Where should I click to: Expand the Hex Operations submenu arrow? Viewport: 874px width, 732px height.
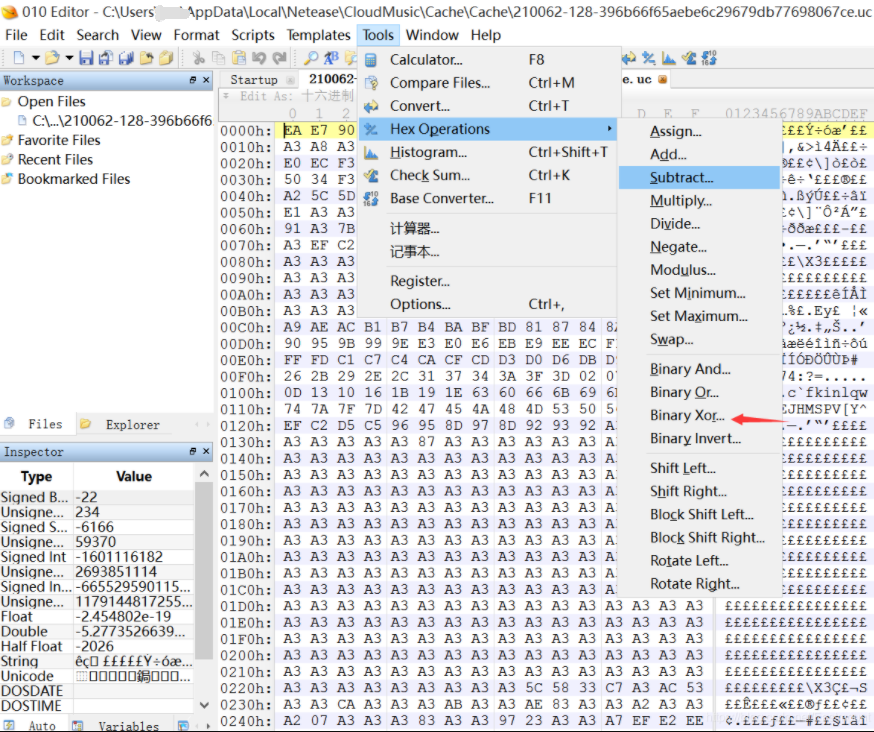pos(610,129)
